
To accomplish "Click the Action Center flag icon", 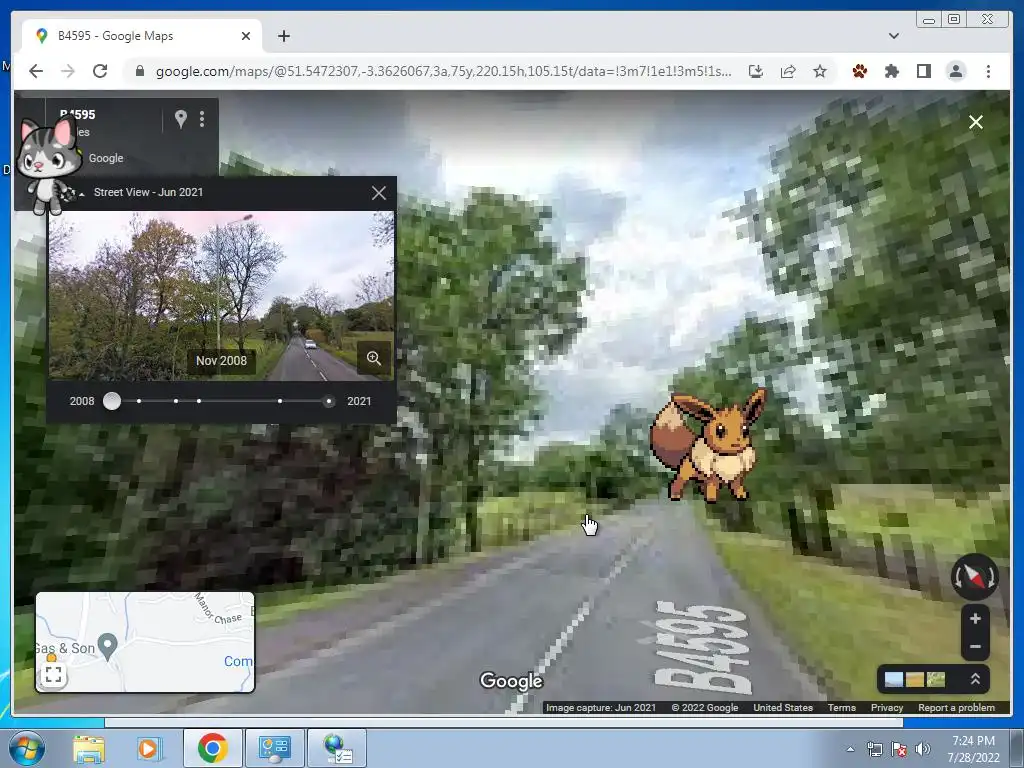I will 899,749.
